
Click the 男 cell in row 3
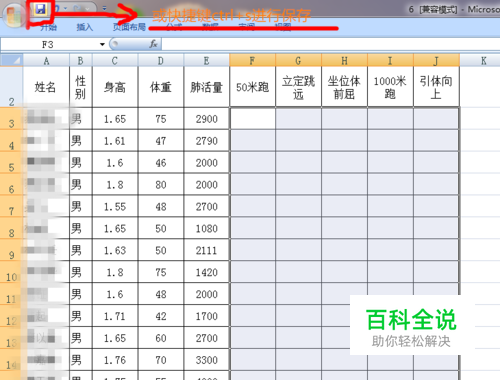(x=81, y=119)
